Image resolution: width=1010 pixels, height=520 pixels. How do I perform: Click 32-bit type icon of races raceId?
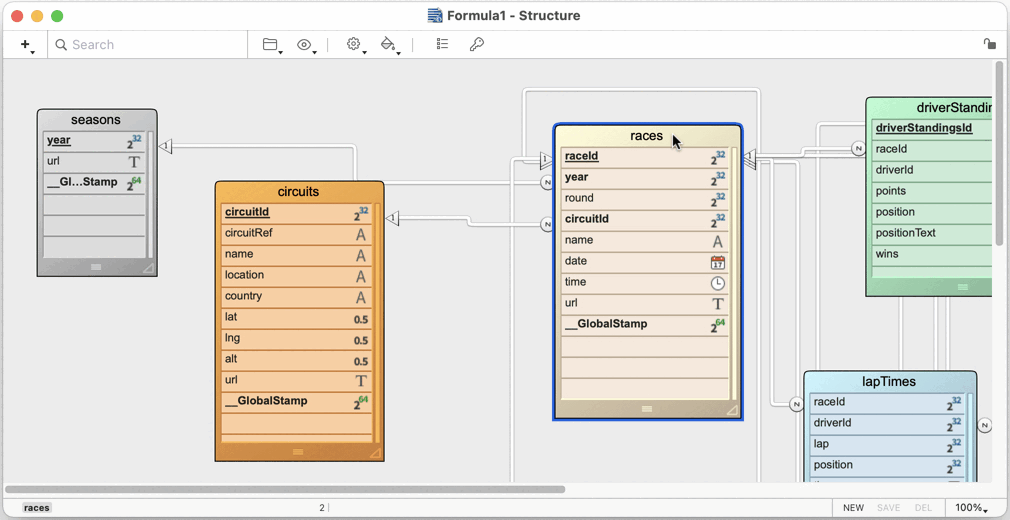pyautogui.click(x=718, y=158)
